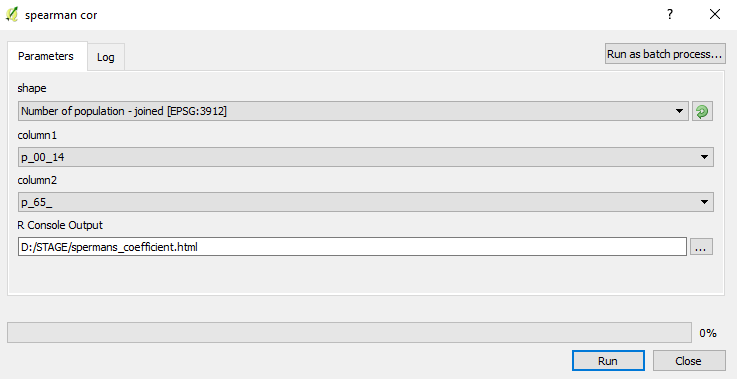Click the R Console Output path field
The image size is (737, 379).
353,247
